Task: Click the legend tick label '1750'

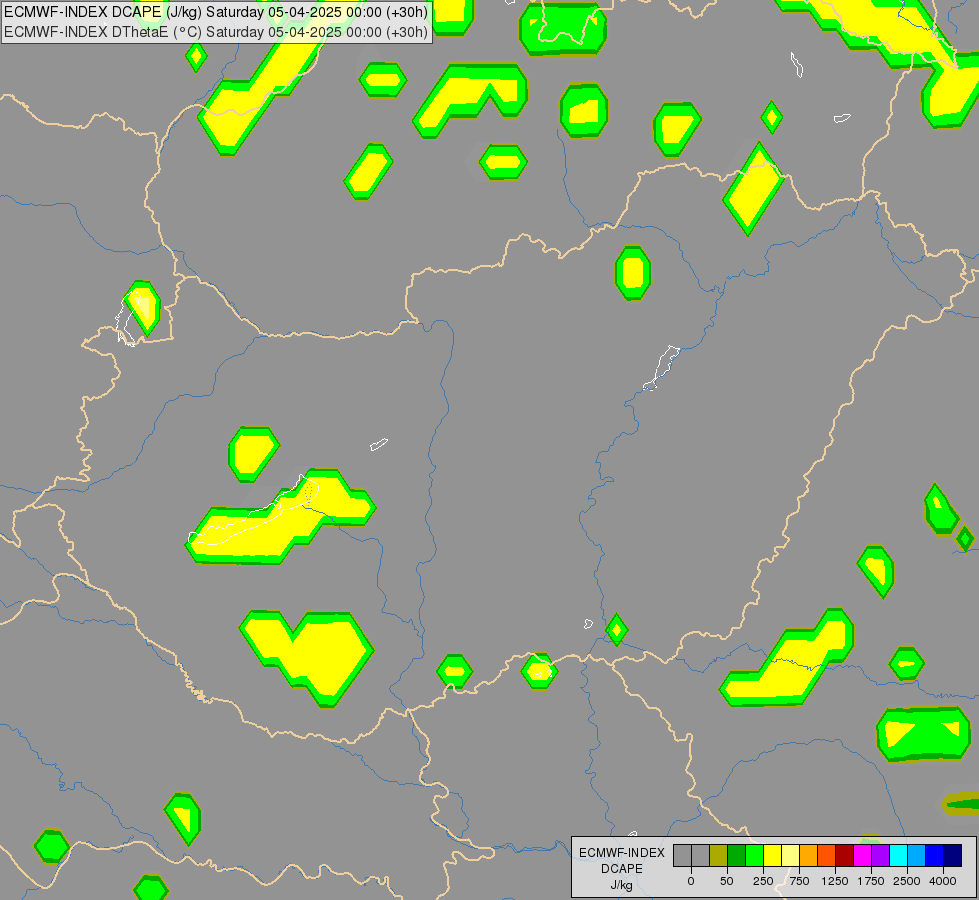Action: click(871, 881)
